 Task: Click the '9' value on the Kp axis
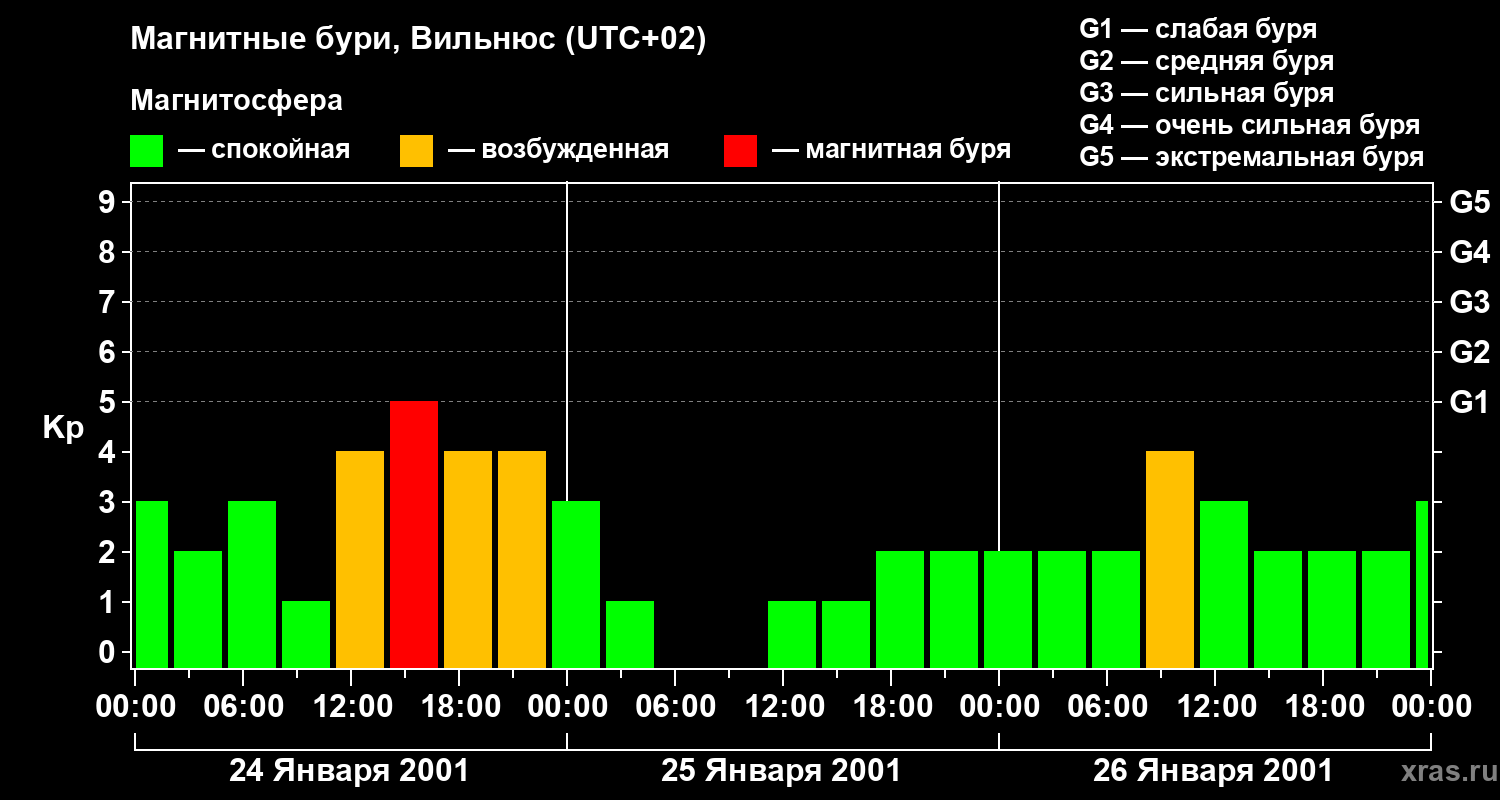tap(109, 202)
